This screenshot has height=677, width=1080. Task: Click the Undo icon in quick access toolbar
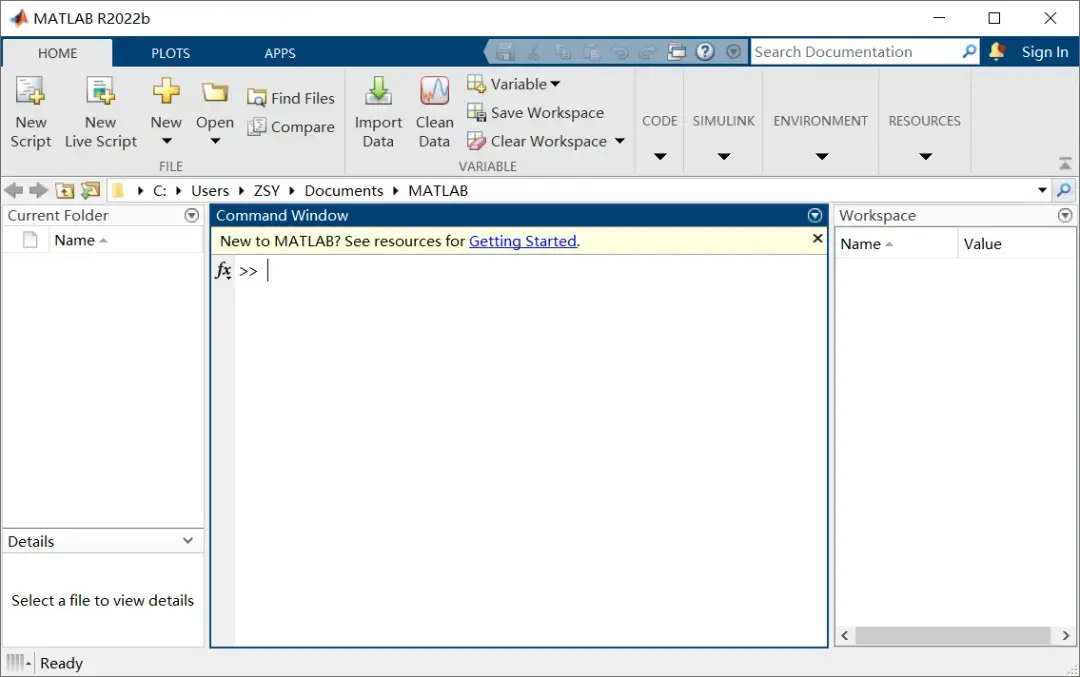pyautogui.click(x=620, y=52)
